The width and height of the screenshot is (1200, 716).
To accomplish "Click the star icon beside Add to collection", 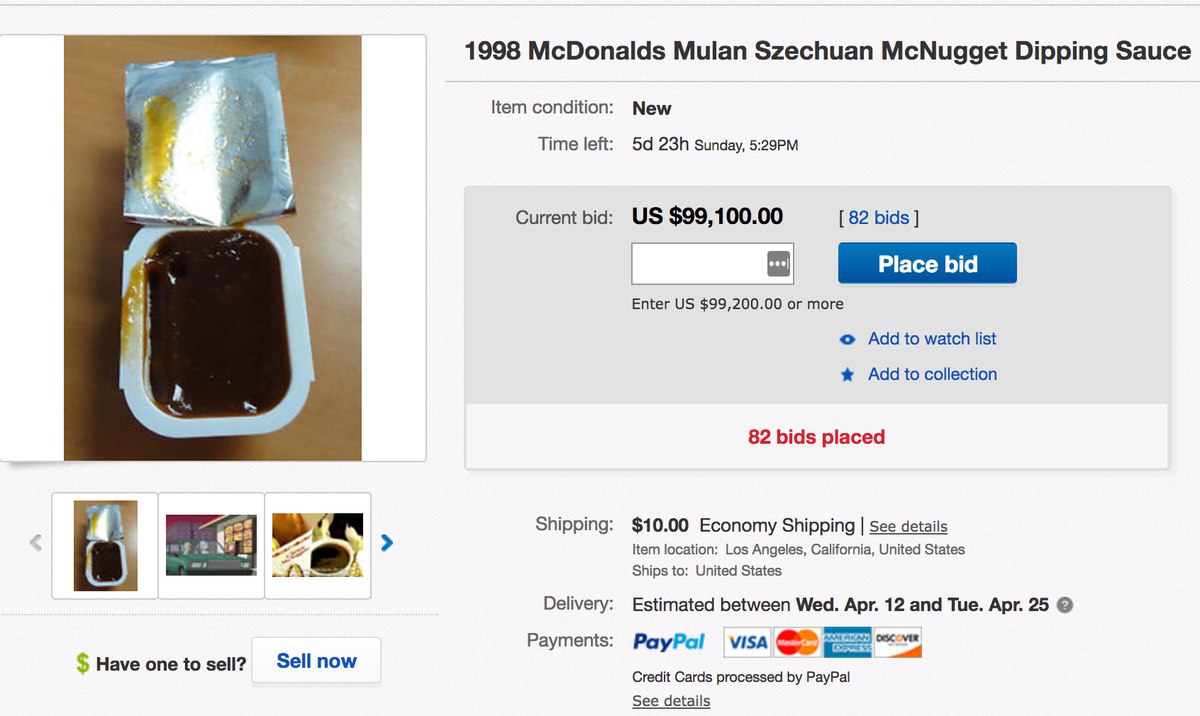I will [x=847, y=375].
